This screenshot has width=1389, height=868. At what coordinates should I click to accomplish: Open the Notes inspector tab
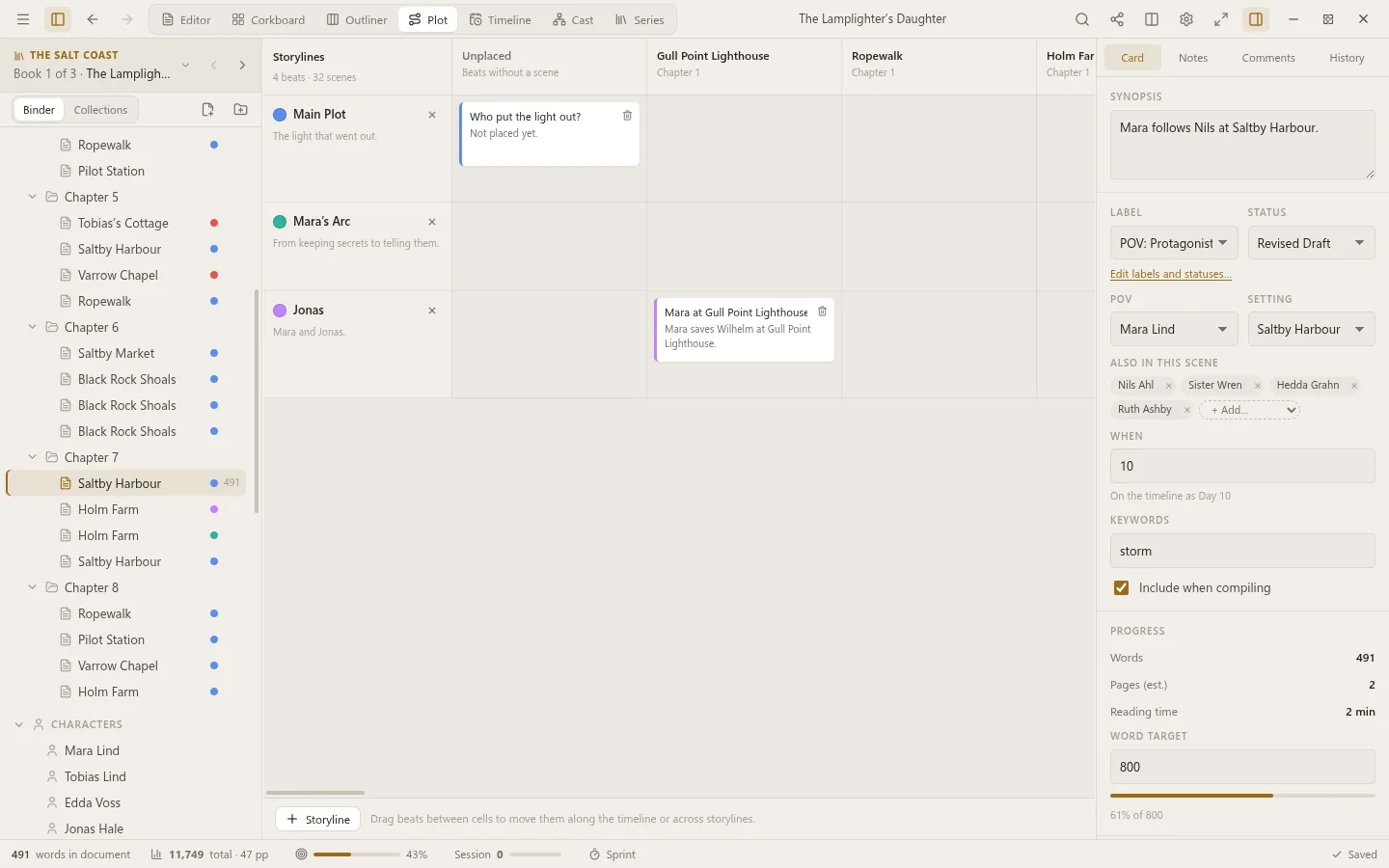click(1193, 58)
